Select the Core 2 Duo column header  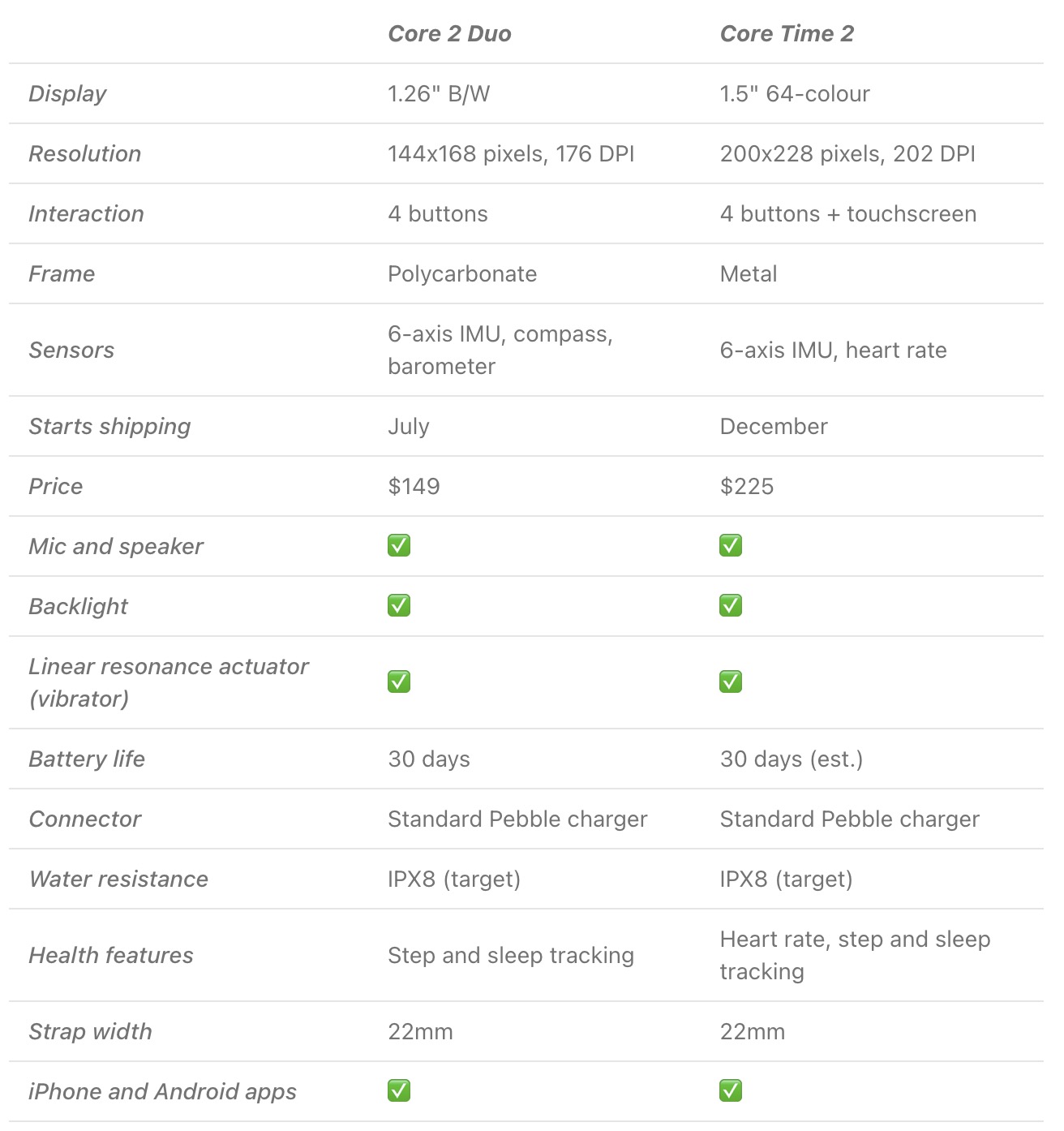click(449, 34)
